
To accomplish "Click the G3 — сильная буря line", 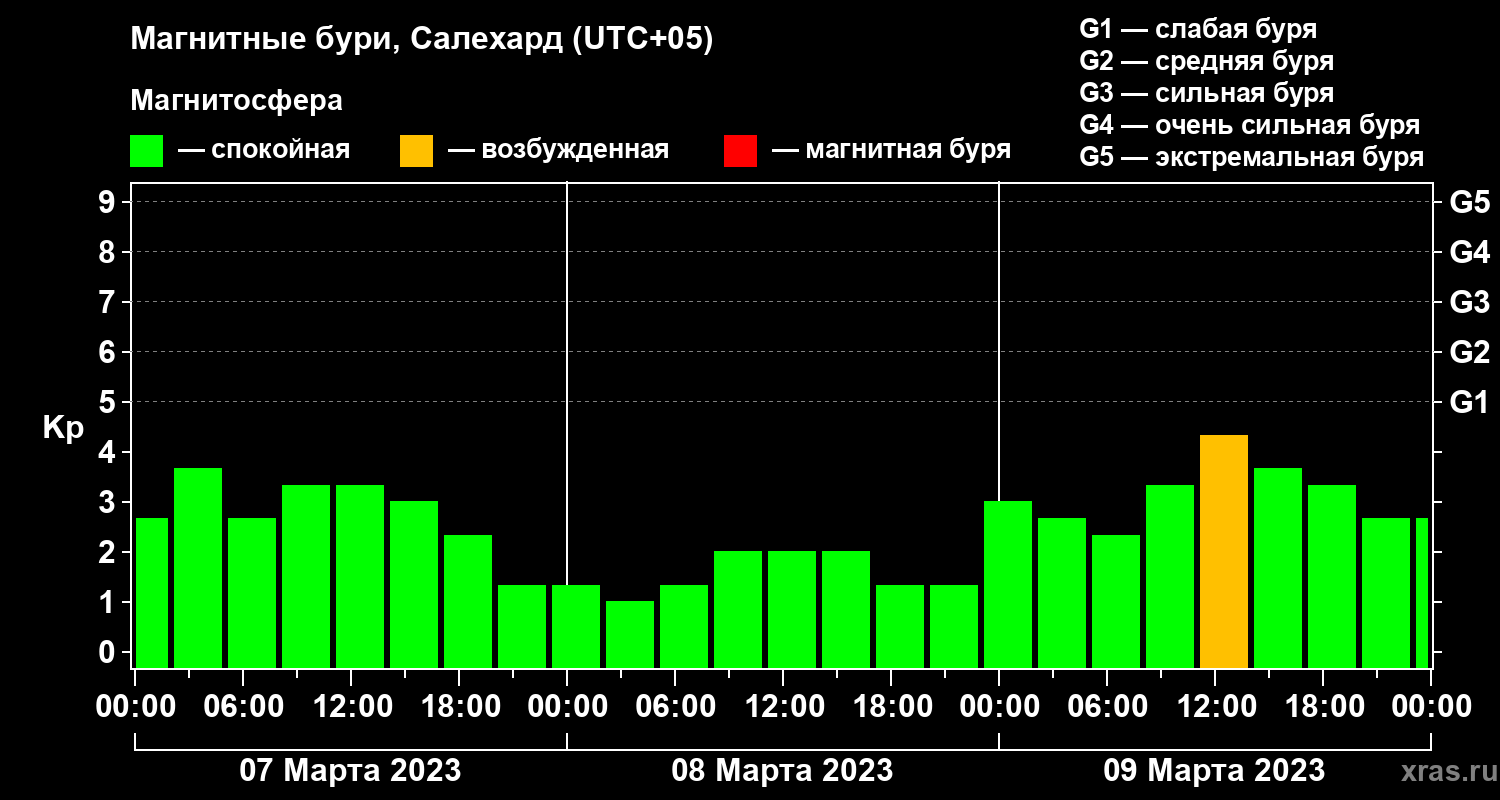I will pyautogui.click(x=1206, y=93).
